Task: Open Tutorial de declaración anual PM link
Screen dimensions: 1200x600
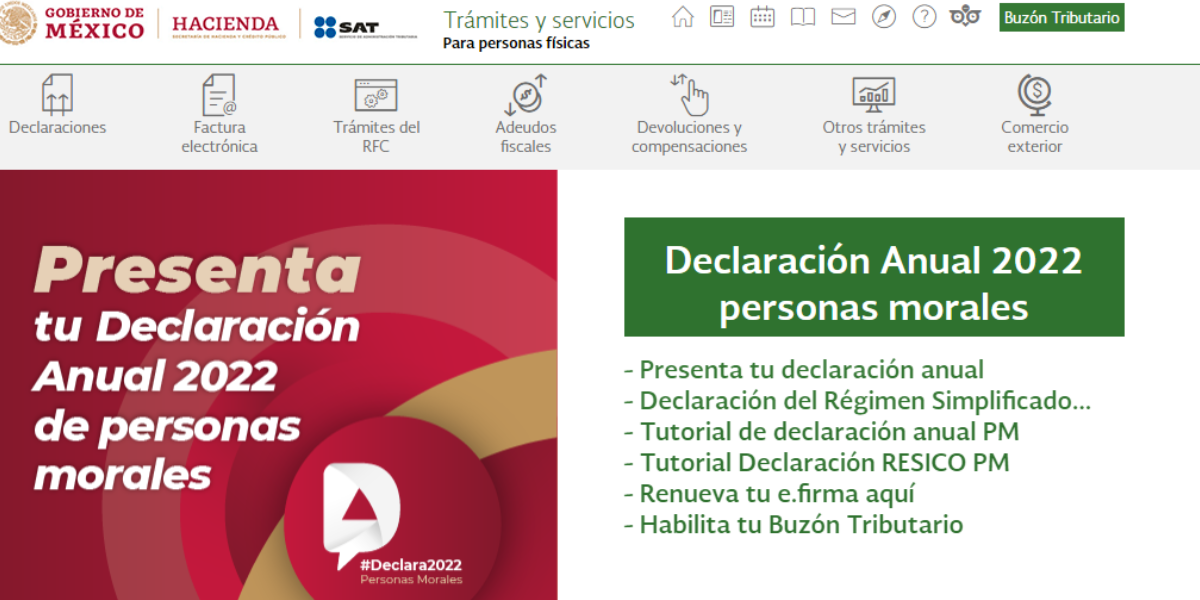Action: coord(821,432)
